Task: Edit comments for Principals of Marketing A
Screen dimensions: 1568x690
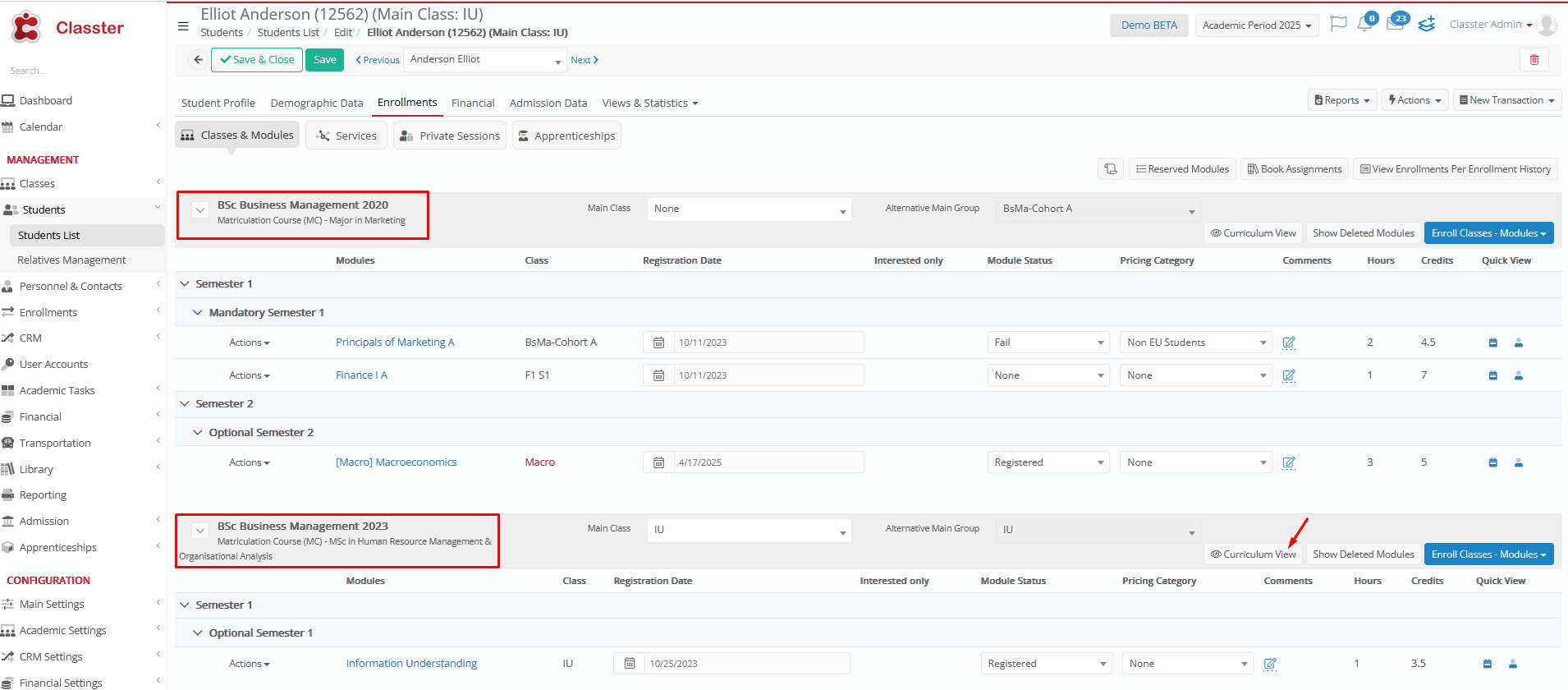Action: 1289,343
